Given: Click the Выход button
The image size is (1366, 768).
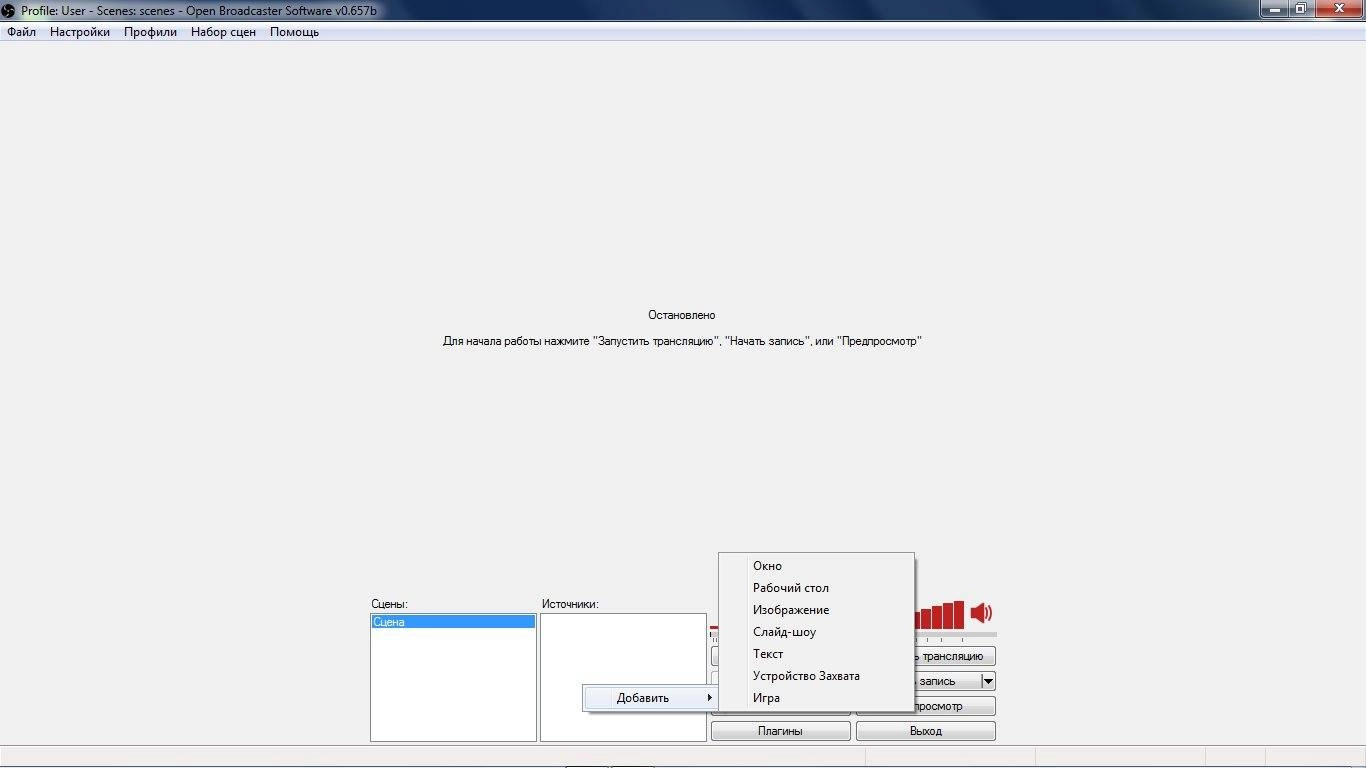Looking at the screenshot, I should coord(925,731).
